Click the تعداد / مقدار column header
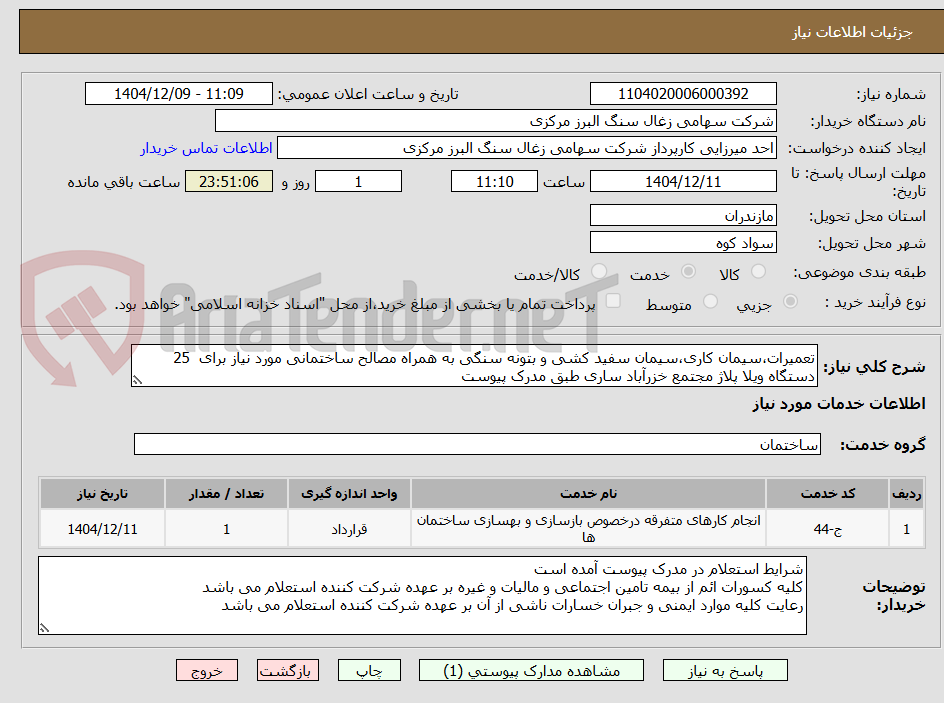The width and height of the screenshot is (944, 703). click(x=226, y=494)
